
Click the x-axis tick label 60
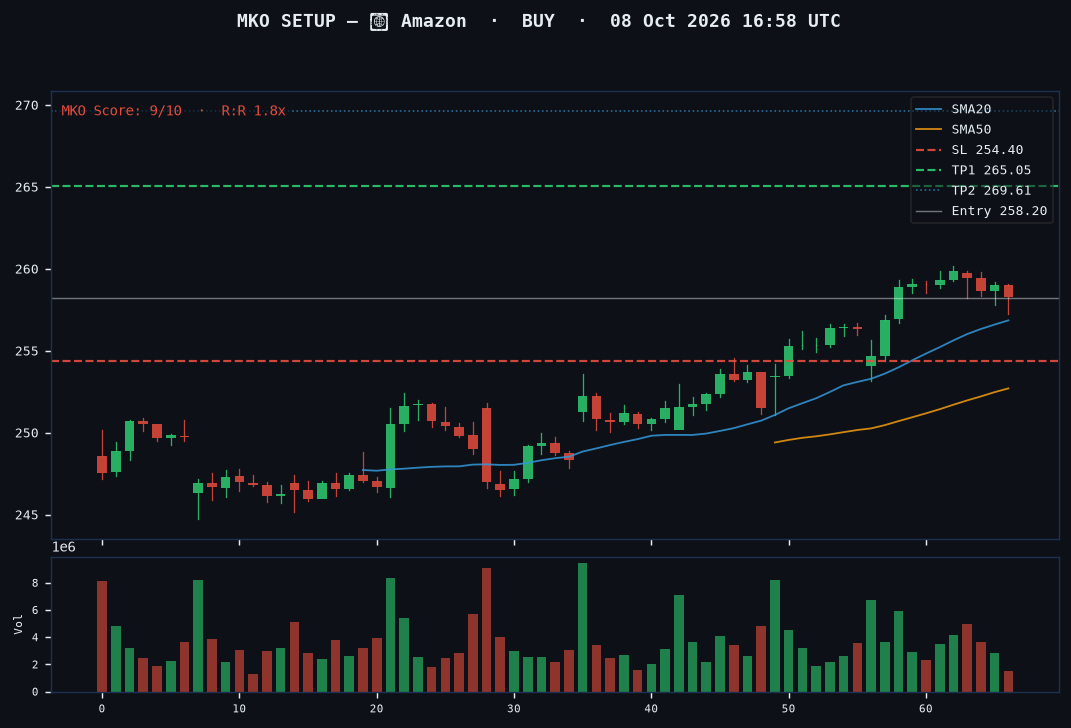pos(926,709)
